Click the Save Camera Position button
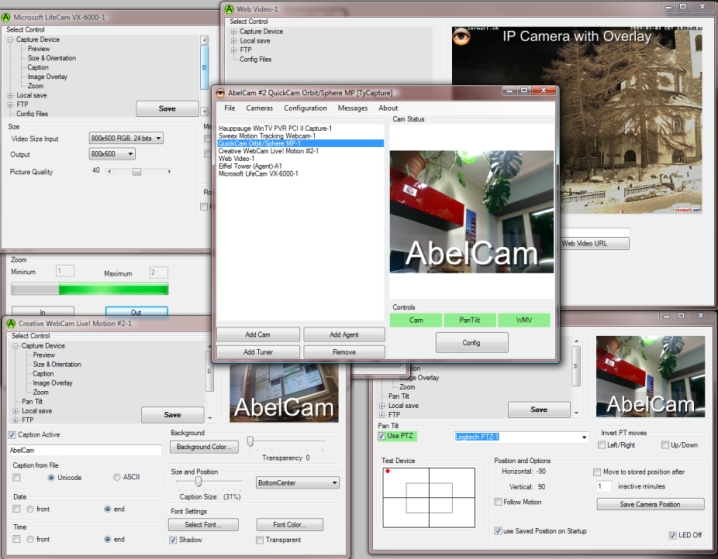The width and height of the screenshot is (718, 559). [649, 504]
